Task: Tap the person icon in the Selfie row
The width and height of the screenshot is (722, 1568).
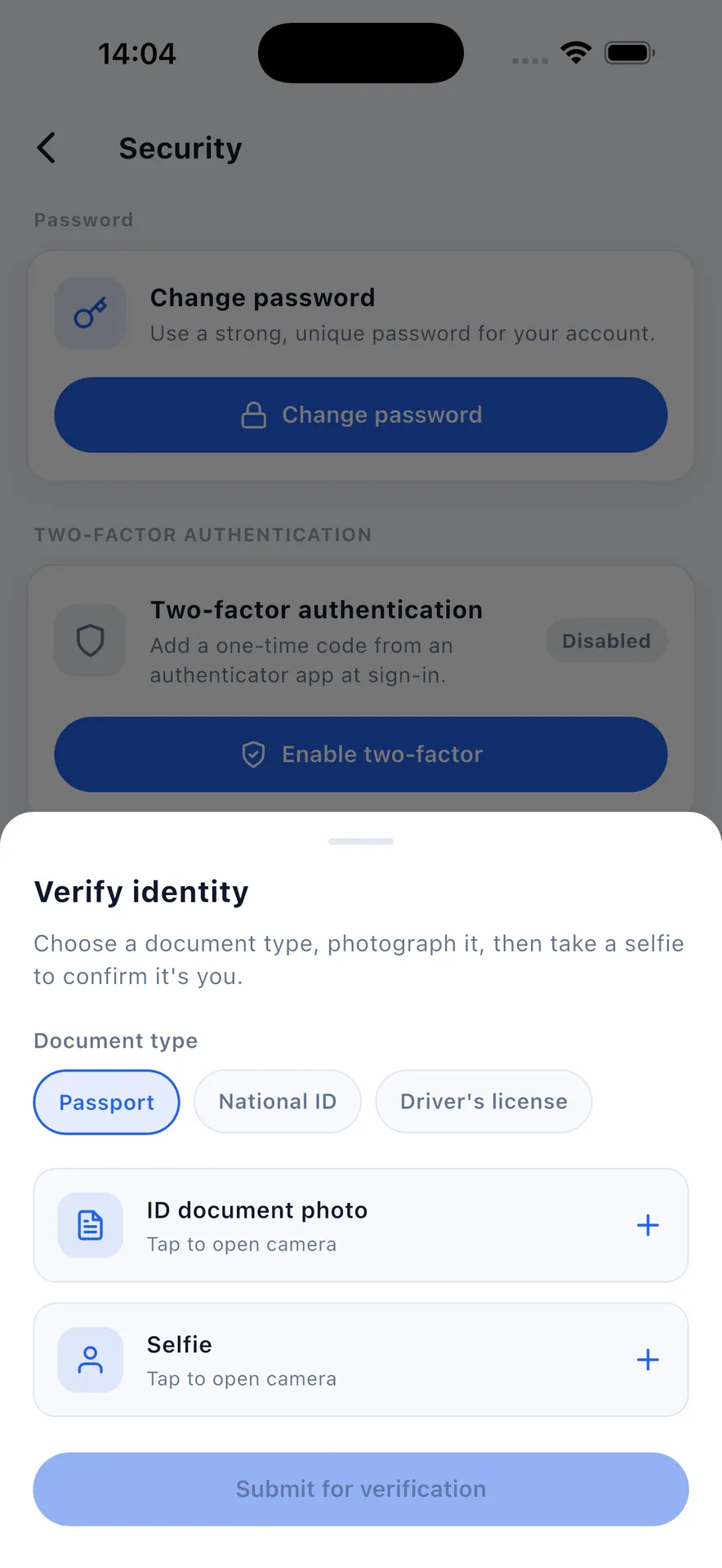Action: pos(90,1360)
